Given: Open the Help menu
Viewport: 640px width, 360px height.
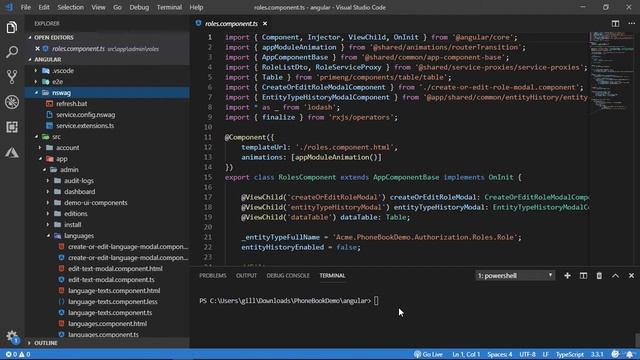Looking at the screenshot, I should point(196,7).
